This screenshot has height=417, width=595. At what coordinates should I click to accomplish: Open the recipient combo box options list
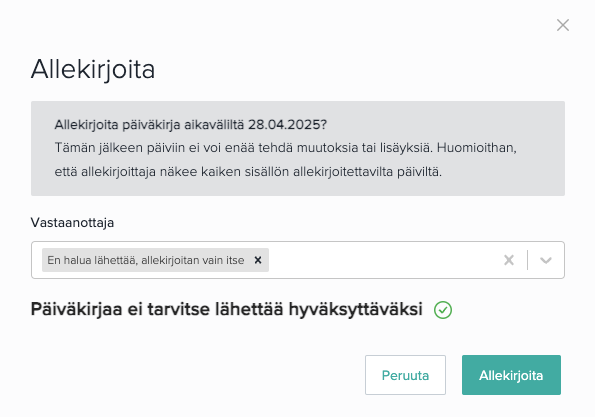[546, 260]
